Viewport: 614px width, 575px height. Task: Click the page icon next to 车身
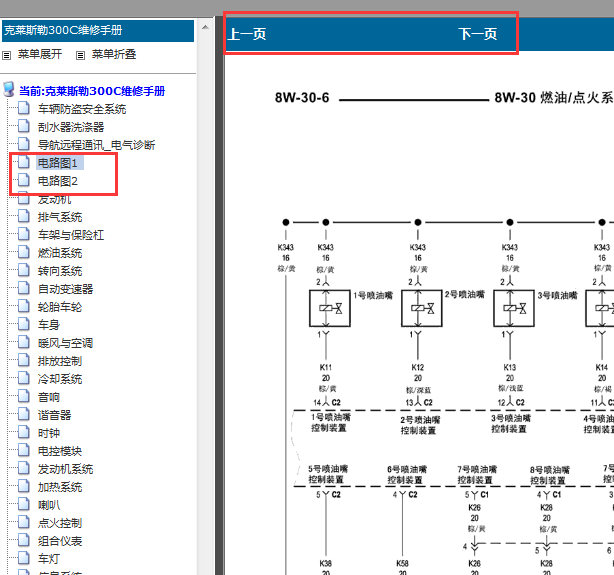(x=24, y=324)
